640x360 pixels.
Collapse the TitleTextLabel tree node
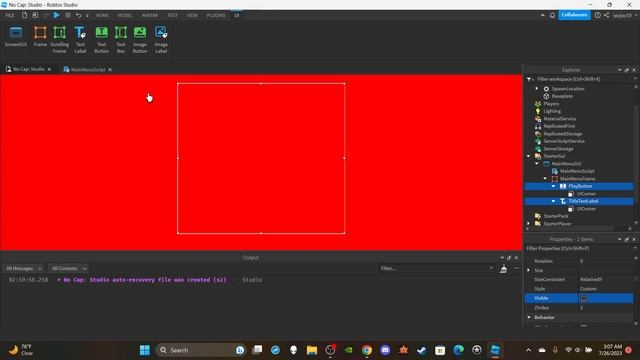point(553,201)
